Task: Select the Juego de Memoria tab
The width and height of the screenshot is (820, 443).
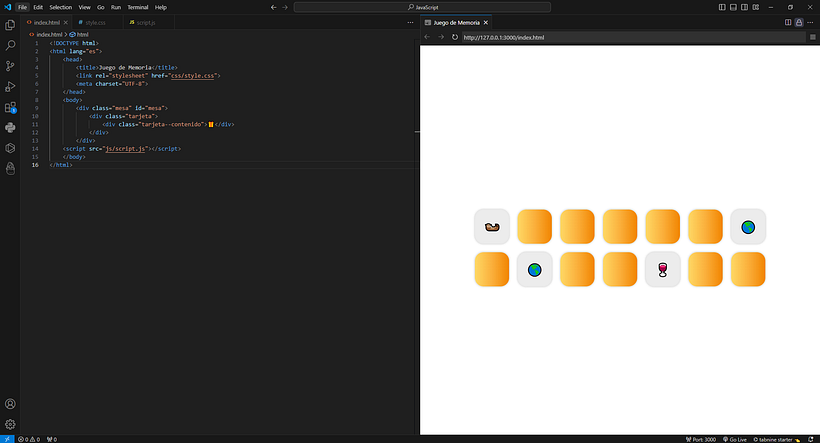Action: point(456,22)
